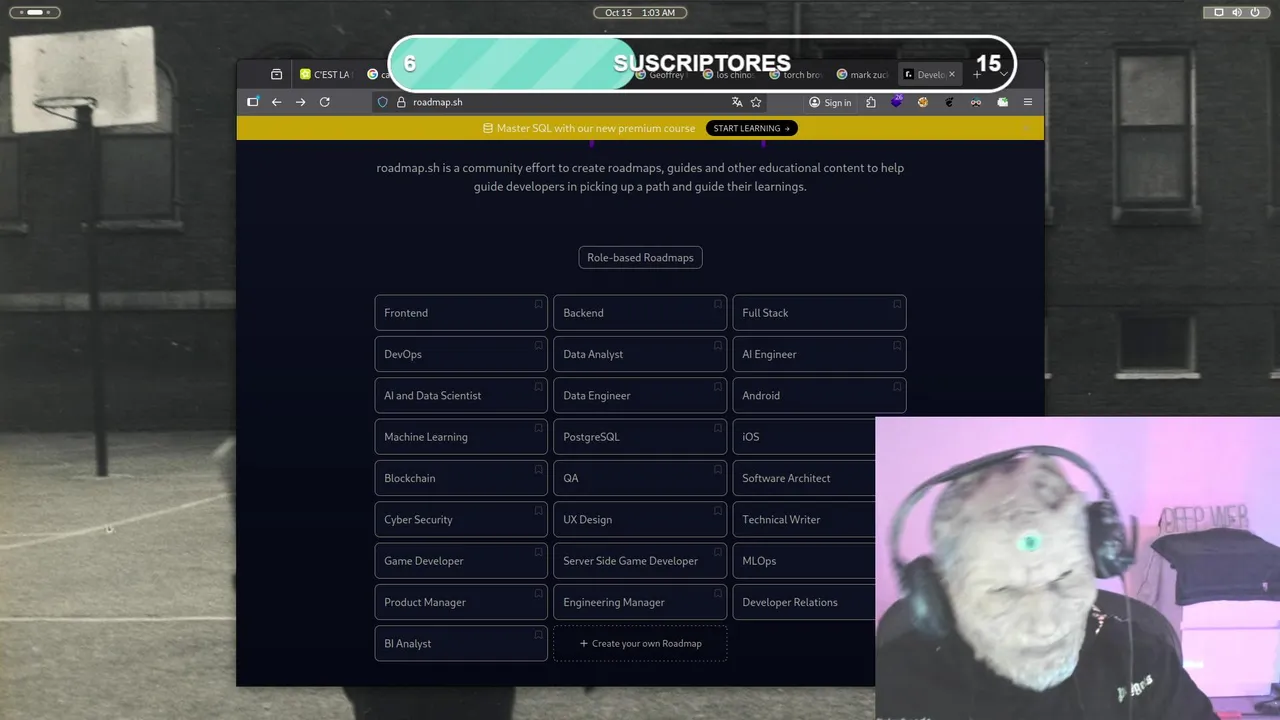
Task: Click bookmark icon on Blockchain card
Action: pyautogui.click(x=538, y=469)
